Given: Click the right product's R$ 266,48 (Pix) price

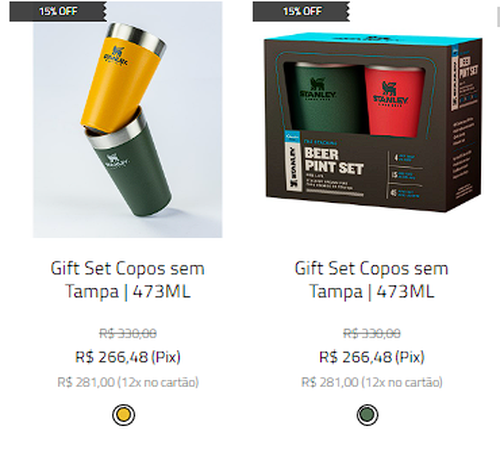Looking at the screenshot, I should pos(372,357).
